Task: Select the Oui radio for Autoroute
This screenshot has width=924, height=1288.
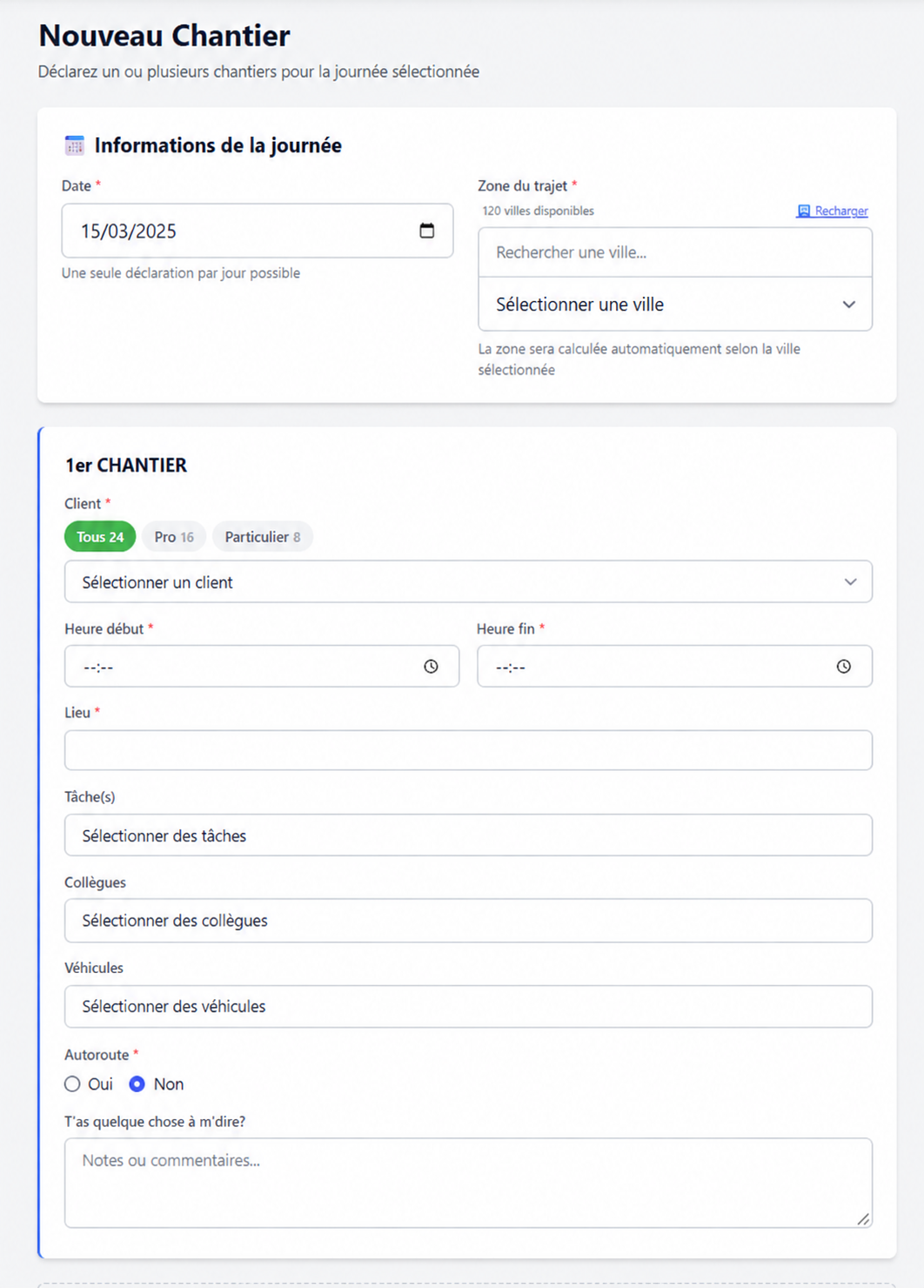Action: (x=72, y=1084)
